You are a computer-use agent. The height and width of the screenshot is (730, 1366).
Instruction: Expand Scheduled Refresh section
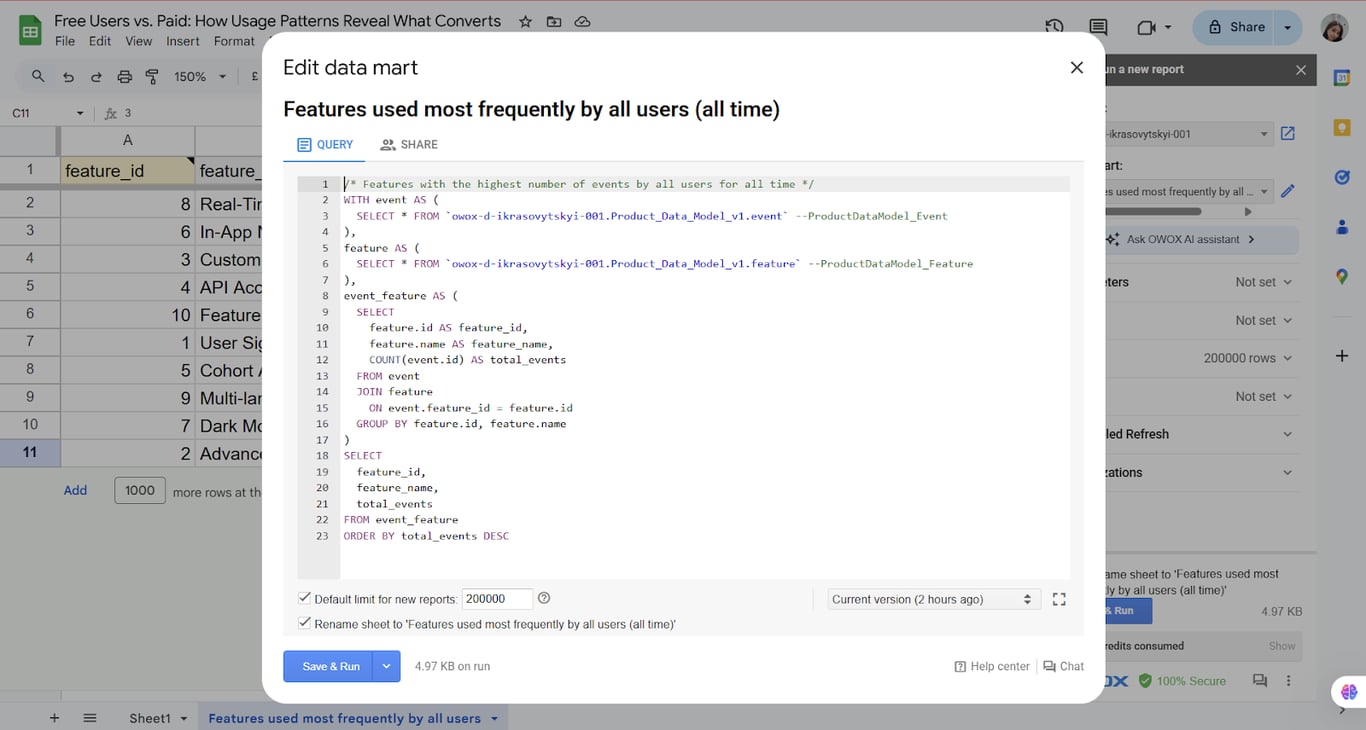tap(1288, 434)
